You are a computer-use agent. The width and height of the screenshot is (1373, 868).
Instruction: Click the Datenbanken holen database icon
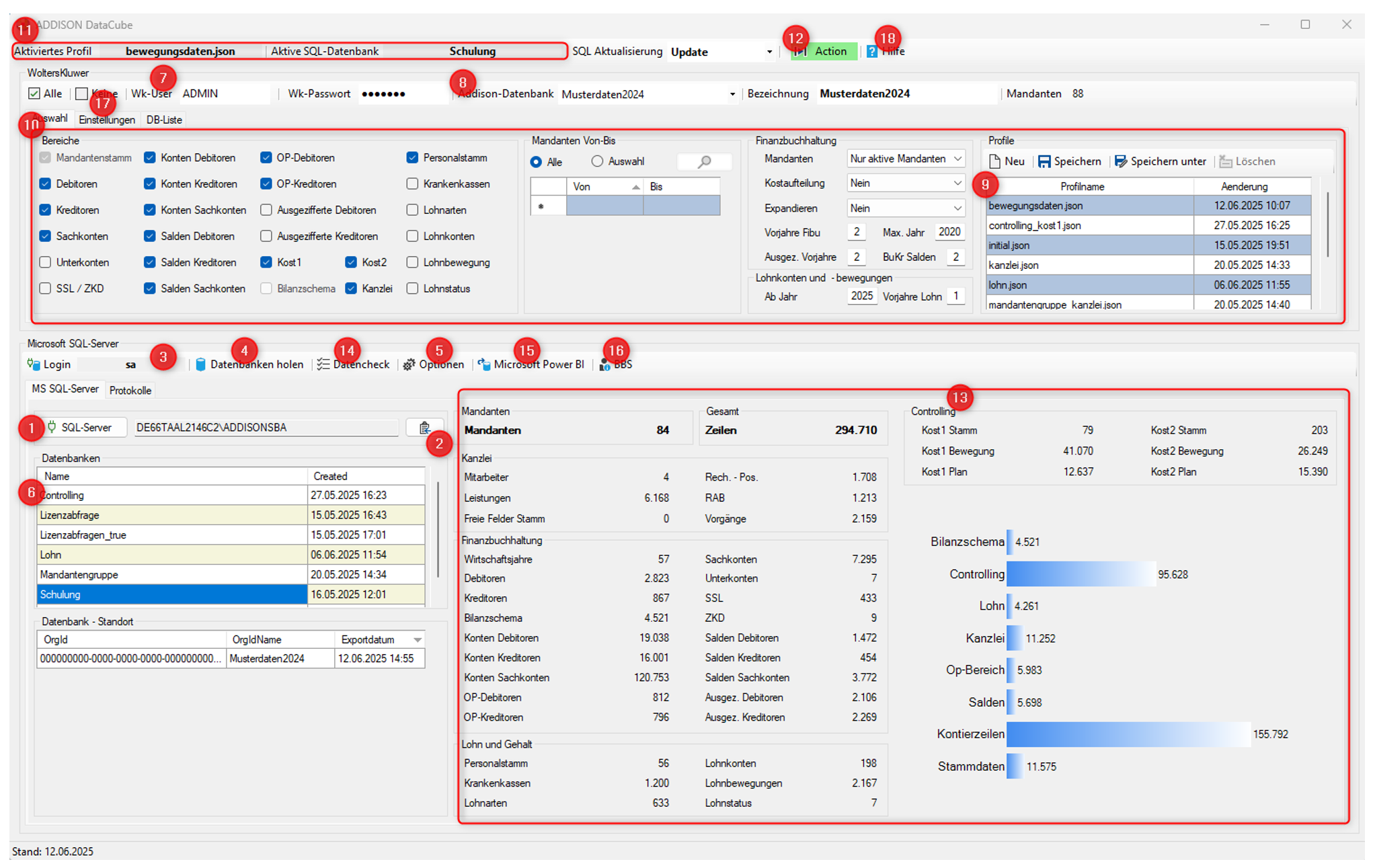click(200, 364)
